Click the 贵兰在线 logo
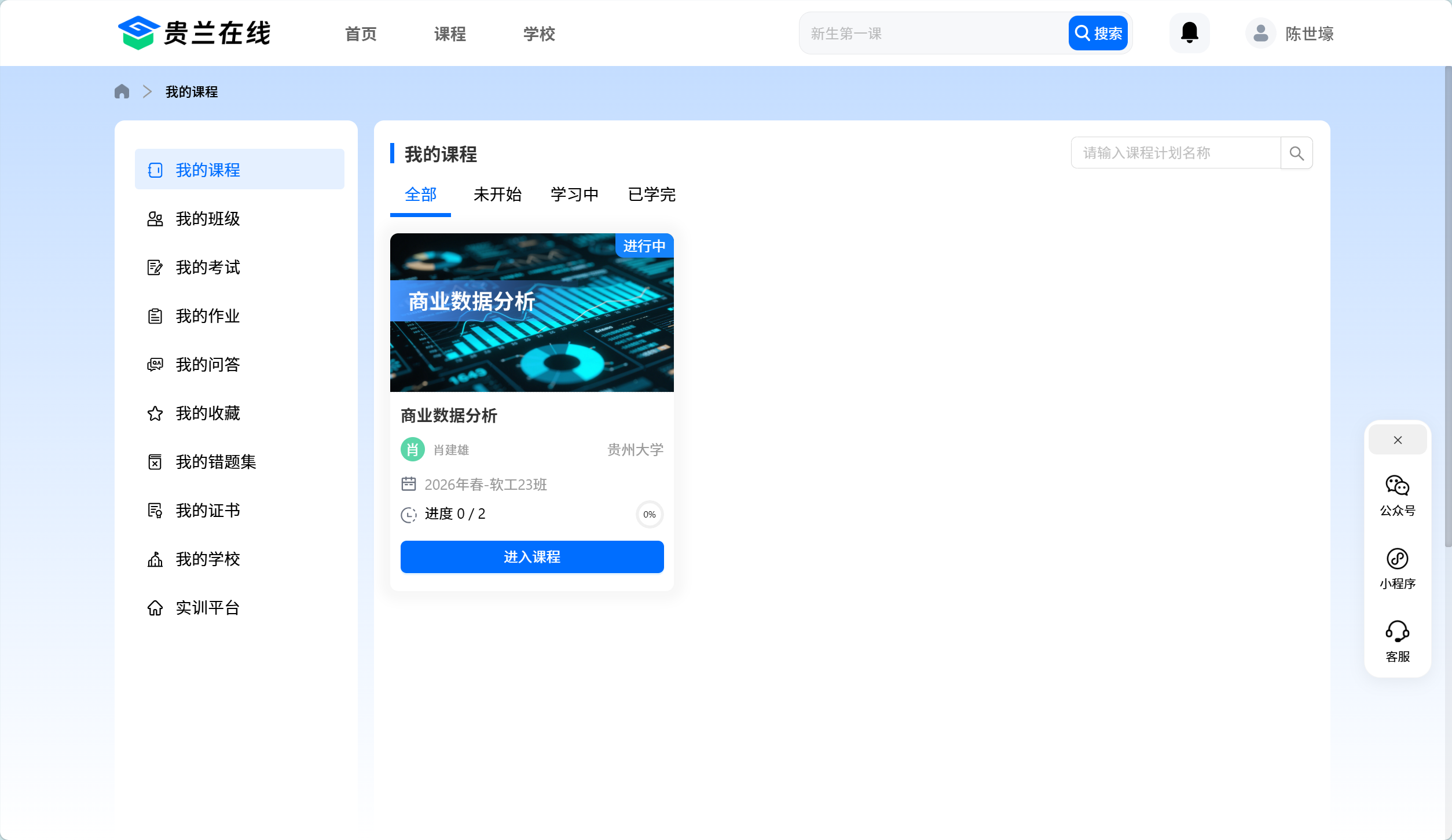This screenshot has height=840, width=1452. click(x=194, y=33)
